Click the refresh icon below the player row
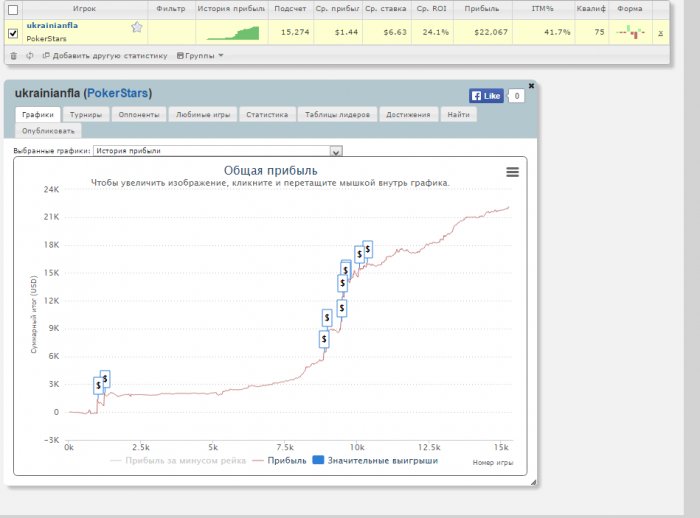The width and height of the screenshot is (700, 518). click(x=30, y=55)
